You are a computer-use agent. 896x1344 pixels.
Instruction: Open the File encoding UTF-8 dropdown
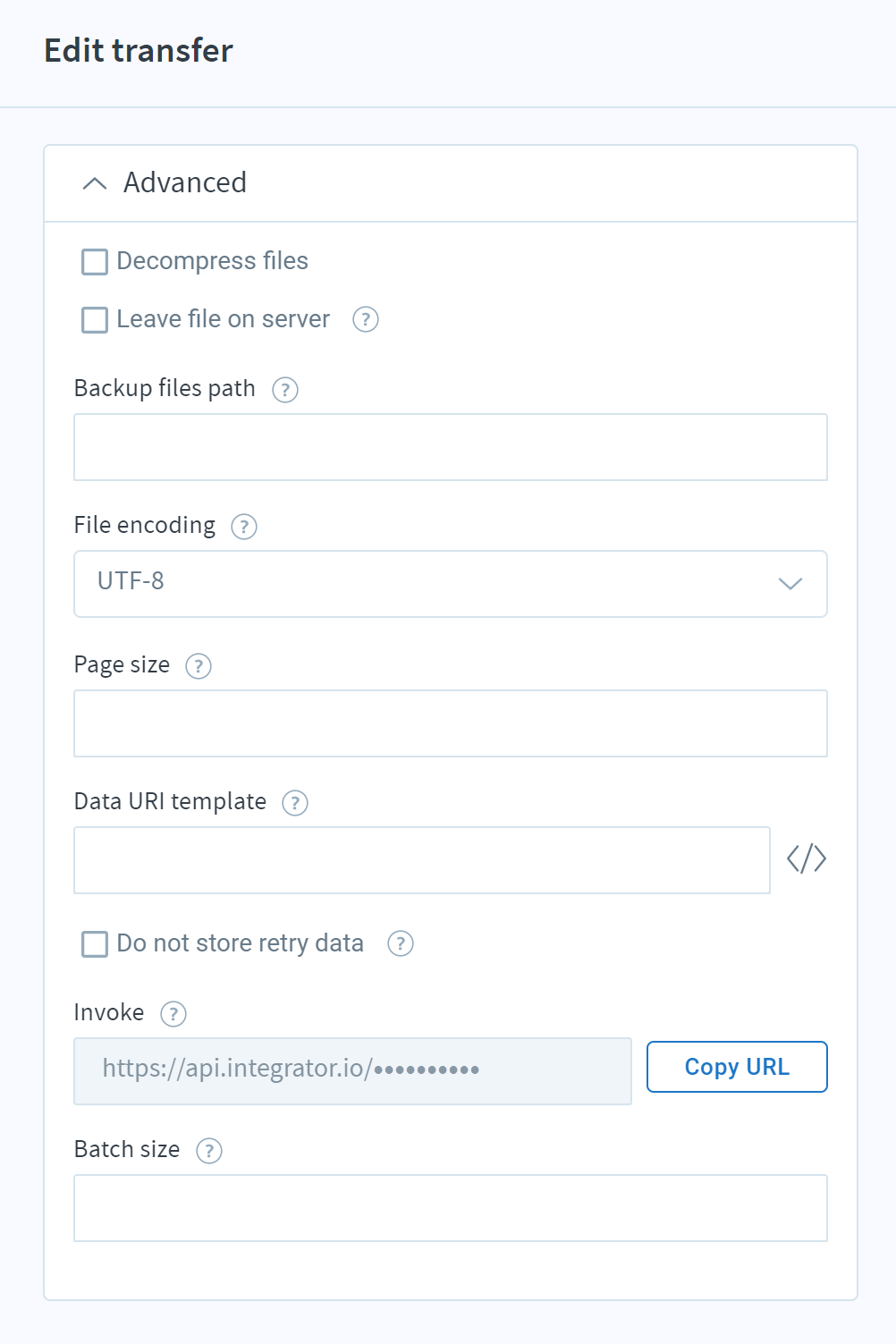[x=451, y=584]
